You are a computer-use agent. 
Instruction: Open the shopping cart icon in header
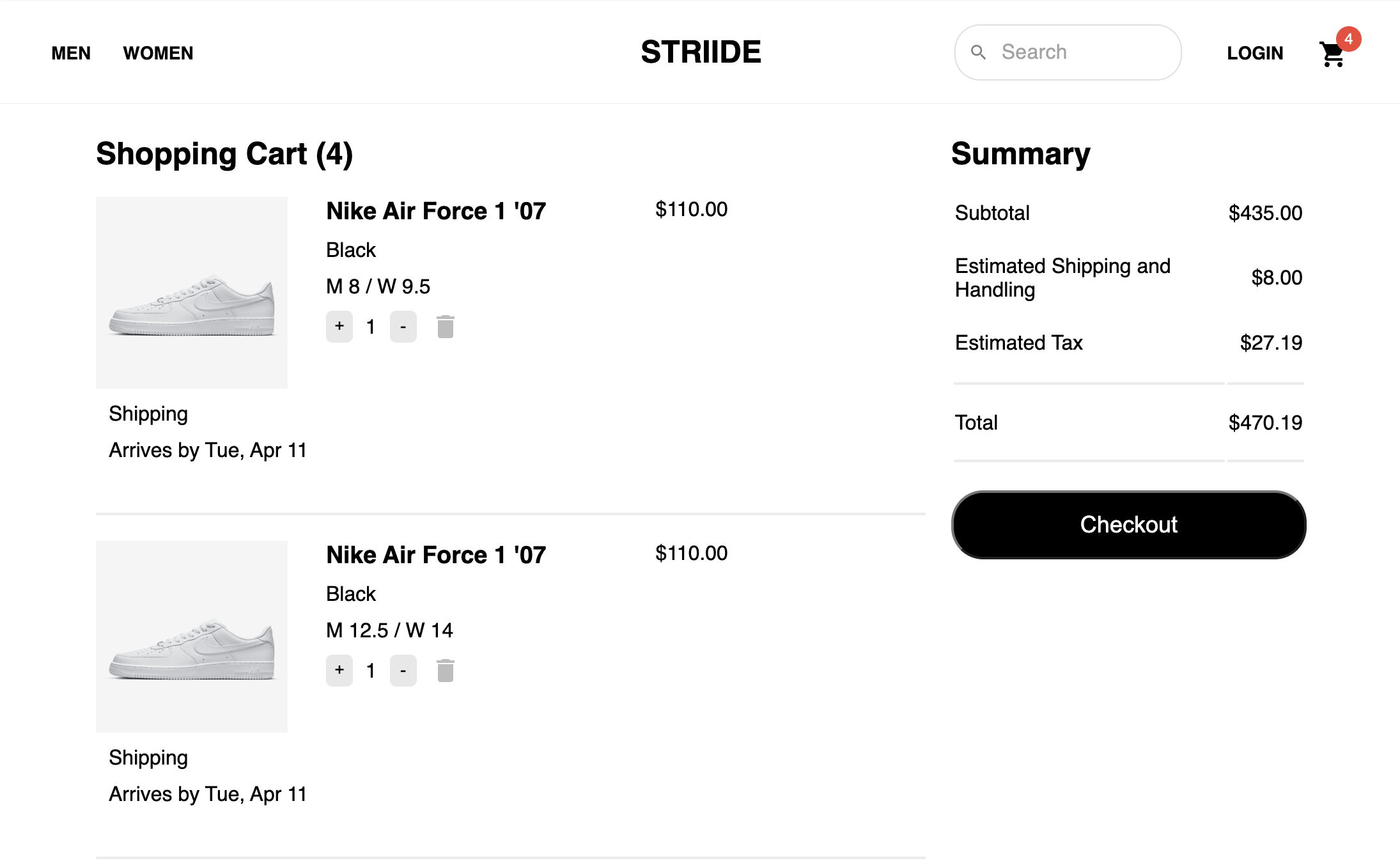pos(1332,54)
